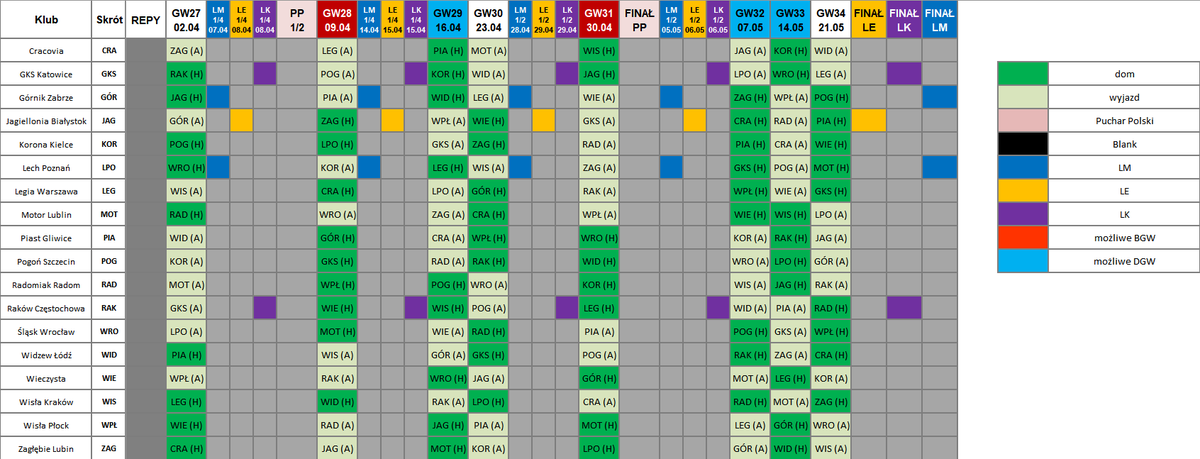Click the 'Skrót' column header
Image resolution: width=1200 pixels, height=459 pixels.
109,20
